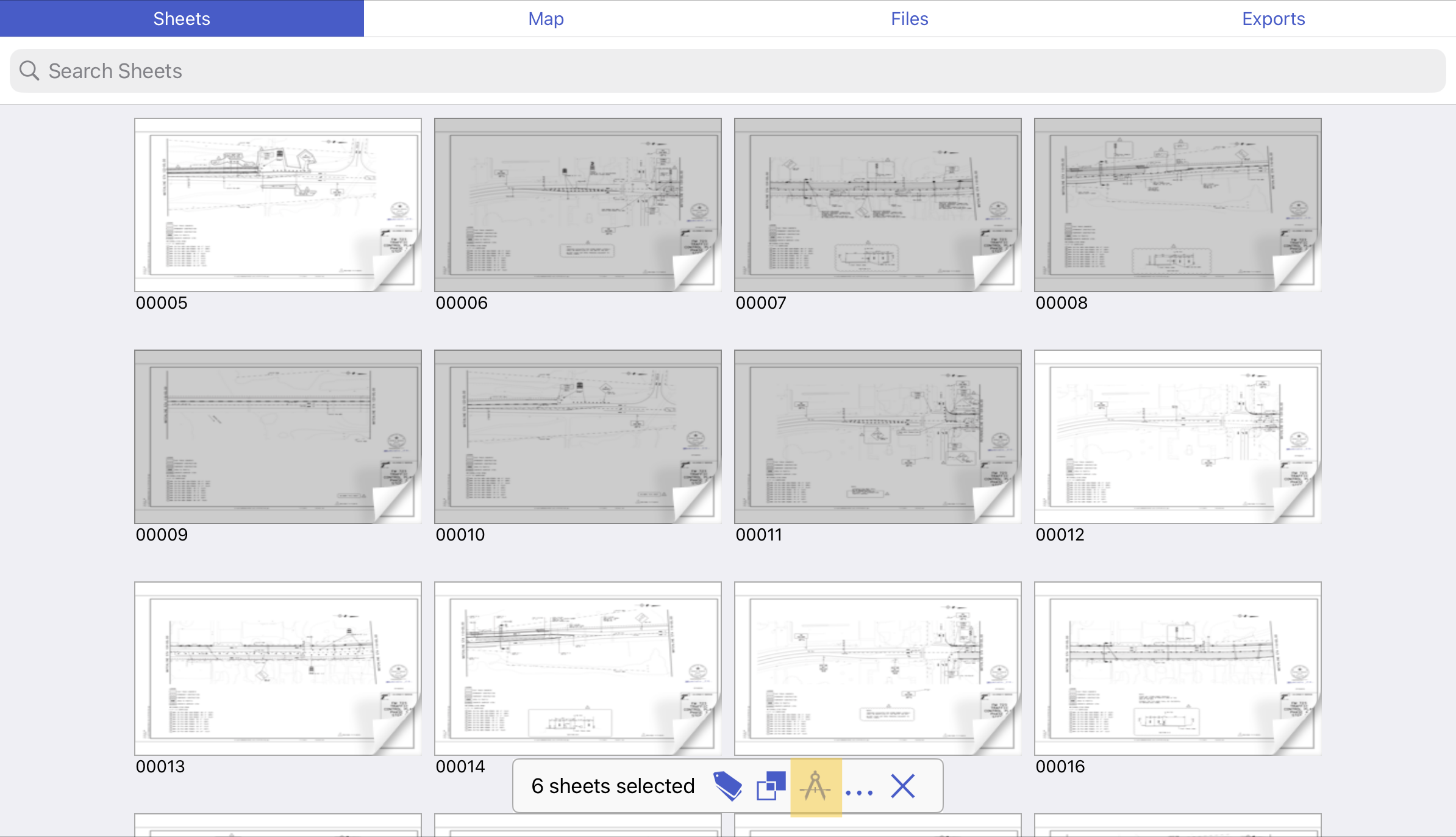Click the 6 sheets selected label

point(613,786)
